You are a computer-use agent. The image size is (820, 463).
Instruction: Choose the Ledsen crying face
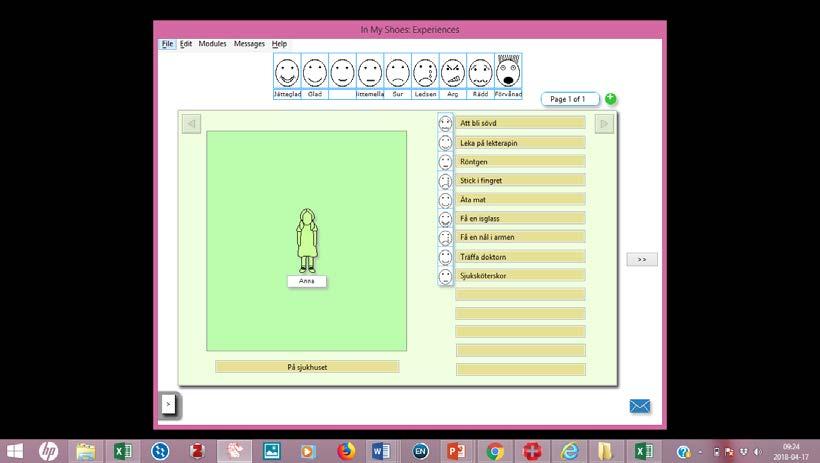[x=425, y=72]
